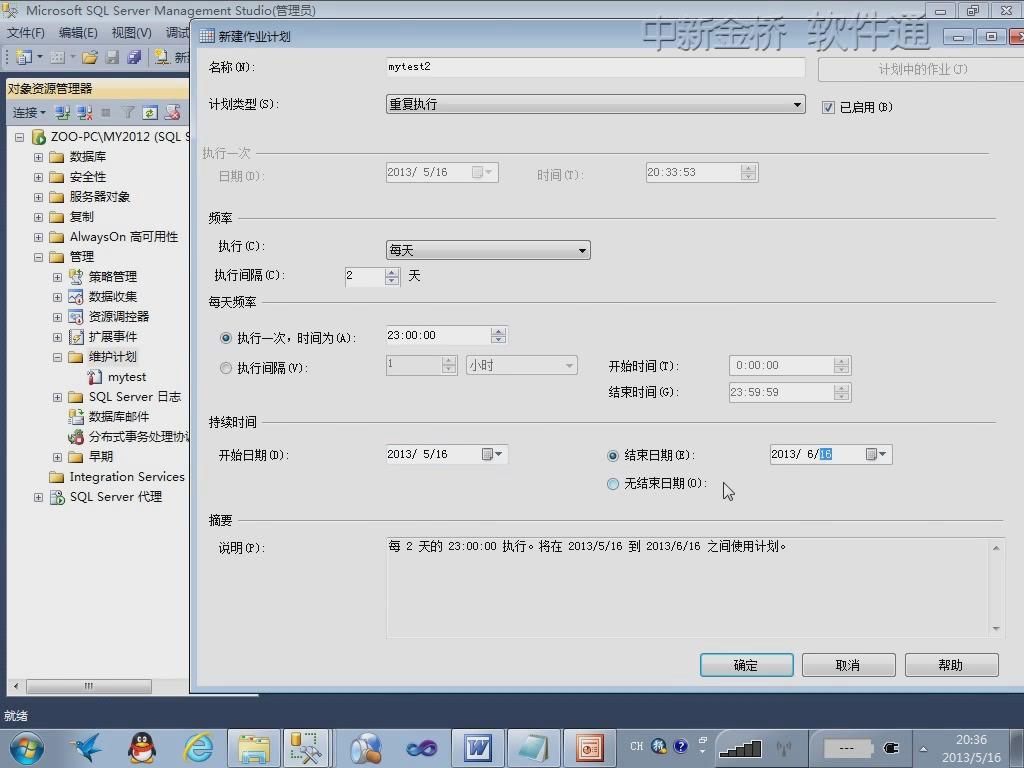1024x768 pixels.
Task: Open the 结束日期 end date calendar dropdown
Action: coord(876,455)
